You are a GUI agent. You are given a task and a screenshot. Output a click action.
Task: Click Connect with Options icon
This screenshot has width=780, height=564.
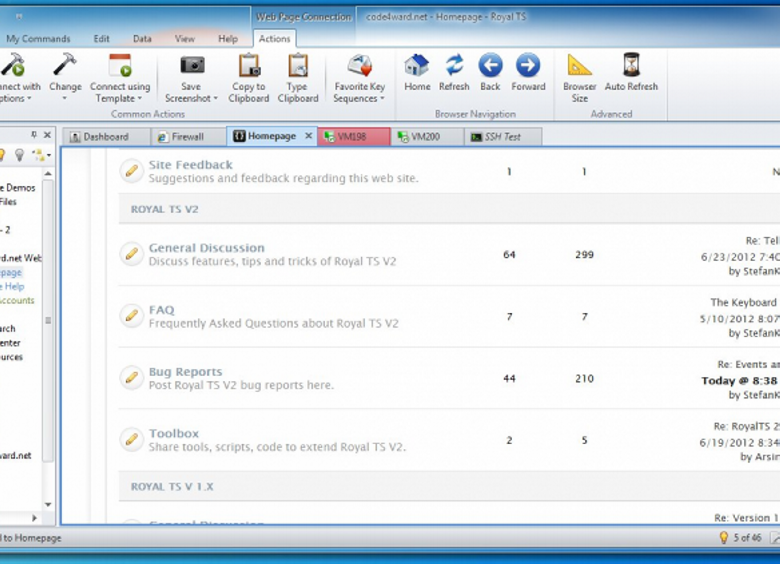(13, 65)
